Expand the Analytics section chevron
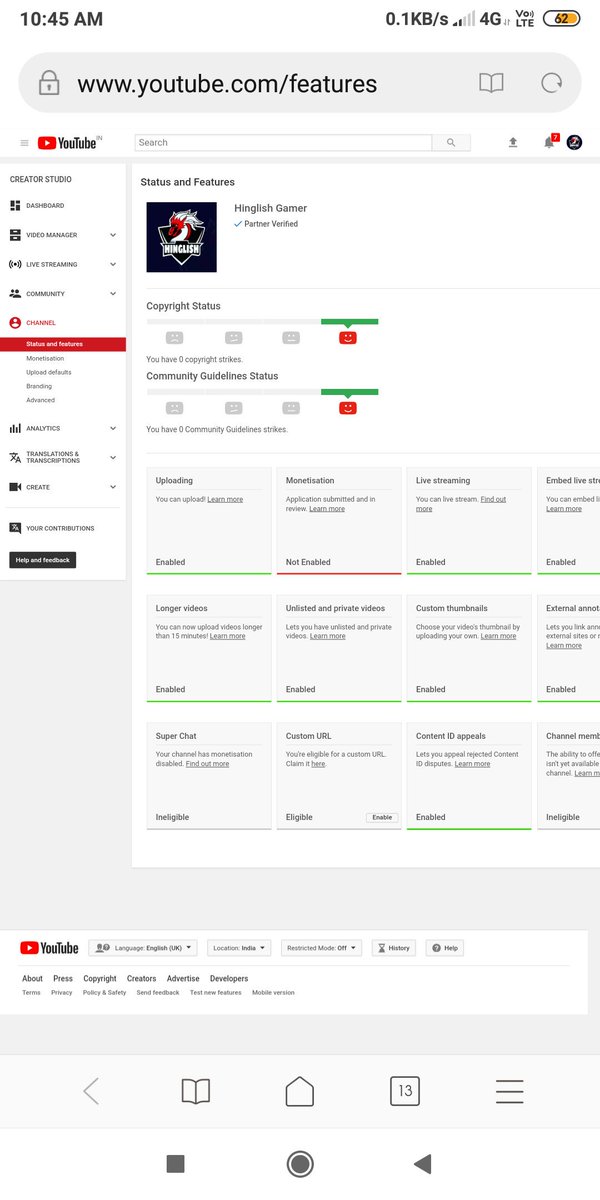 pos(113,428)
